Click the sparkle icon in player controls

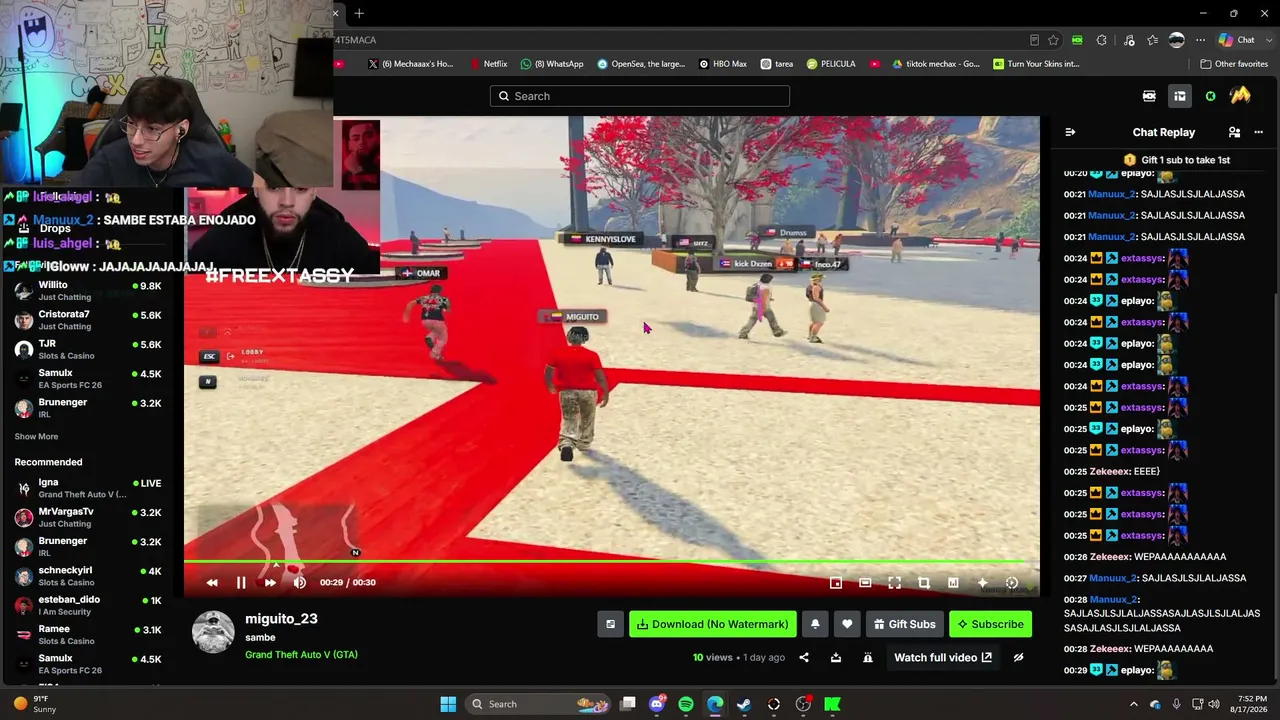click(x=982, y=582)
